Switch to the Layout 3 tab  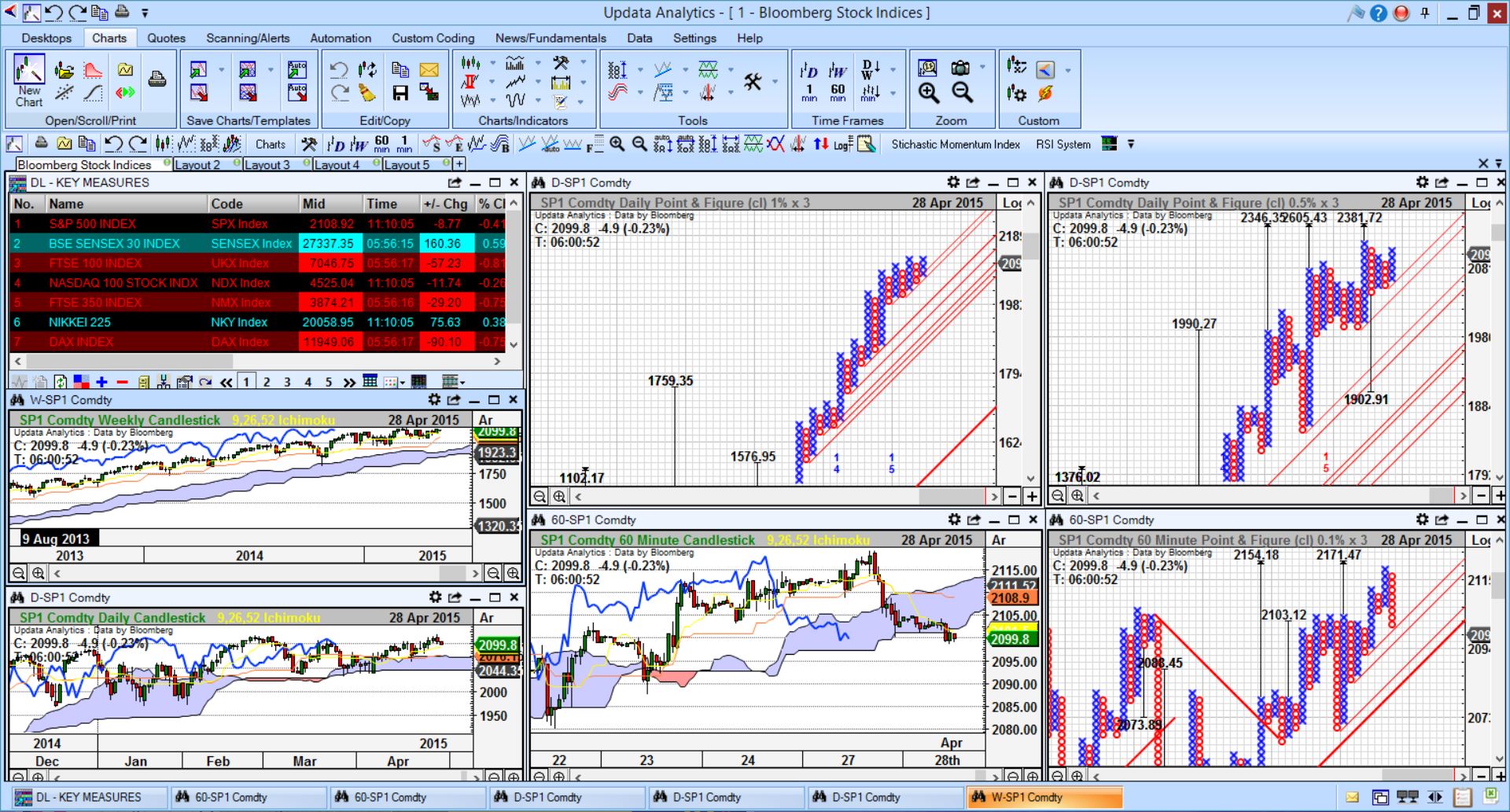tap(267, 164)
